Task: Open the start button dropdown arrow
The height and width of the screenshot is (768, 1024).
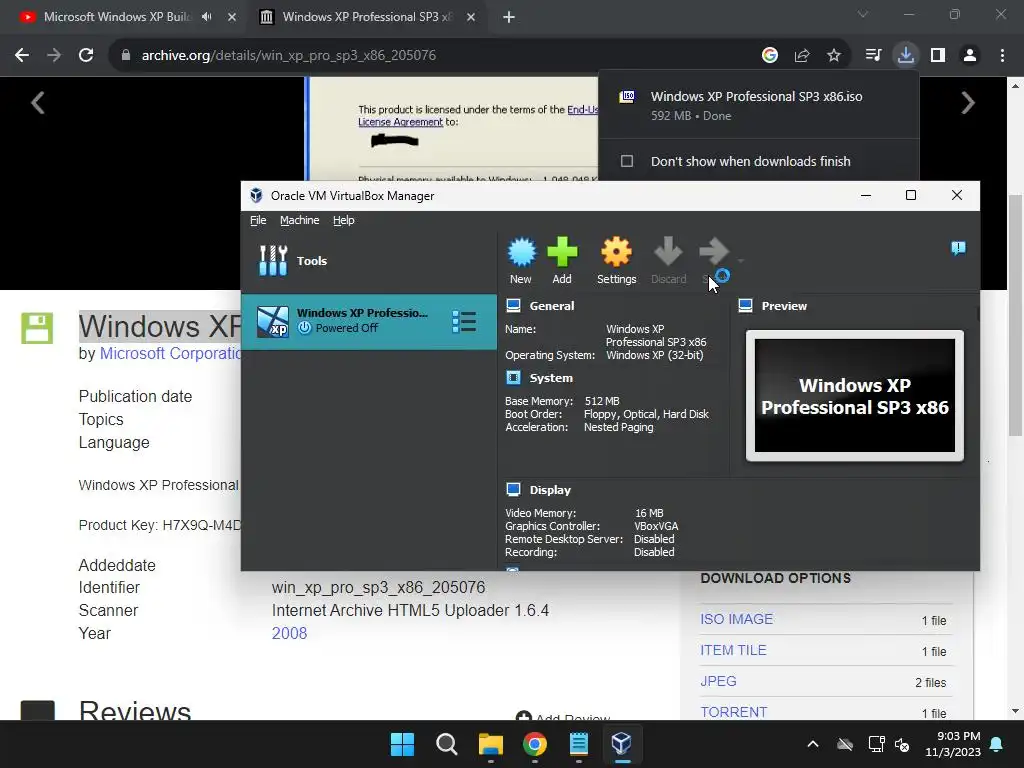Action: tap(741, 261)
